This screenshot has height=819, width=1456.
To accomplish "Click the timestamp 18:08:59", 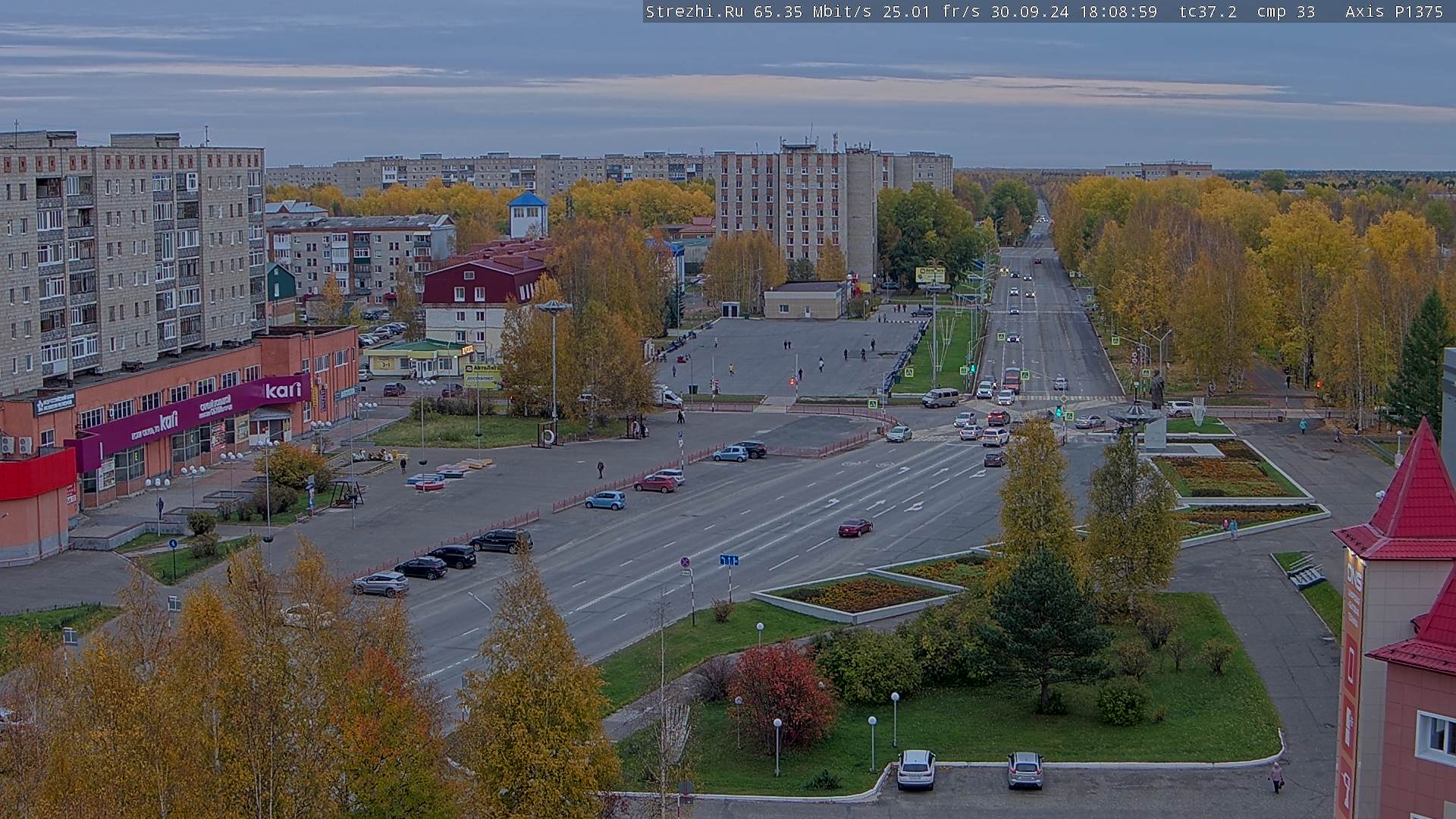I will click(x=1119, y=11).
